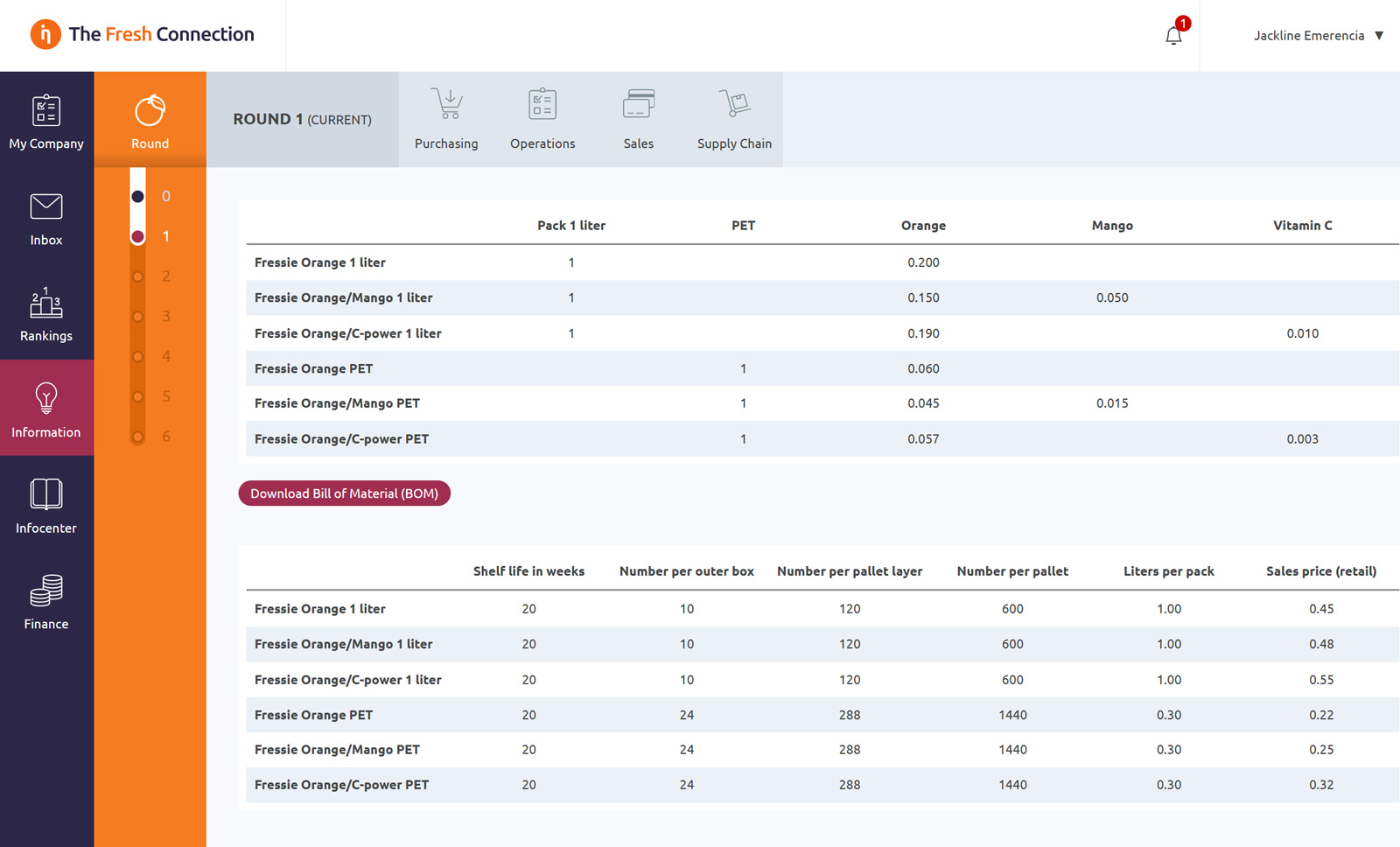Screen dimensions: 1400x847
Task: Click the 'Sales price (retail)' header
Action: pos(1321,571)
